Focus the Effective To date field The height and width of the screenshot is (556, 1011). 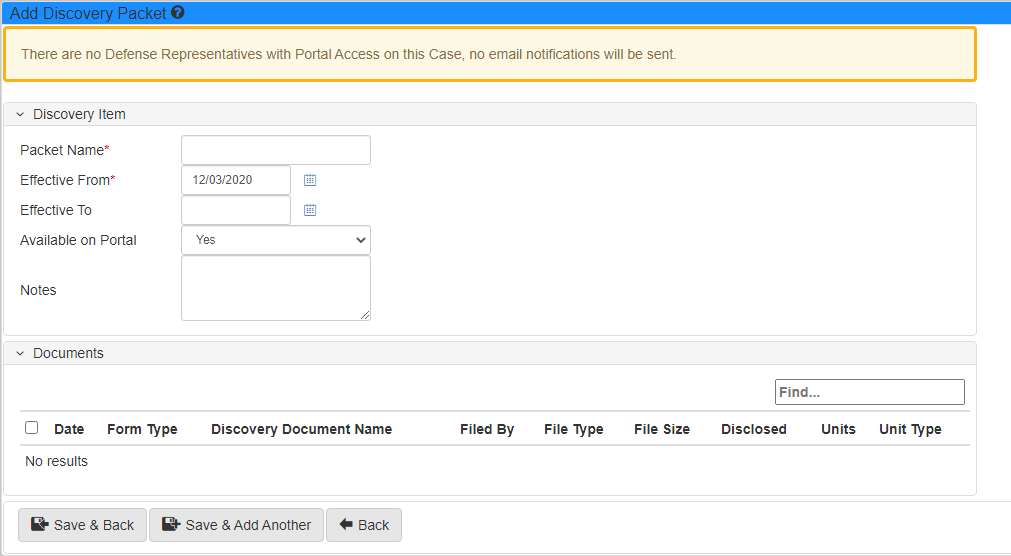(236, 210)
